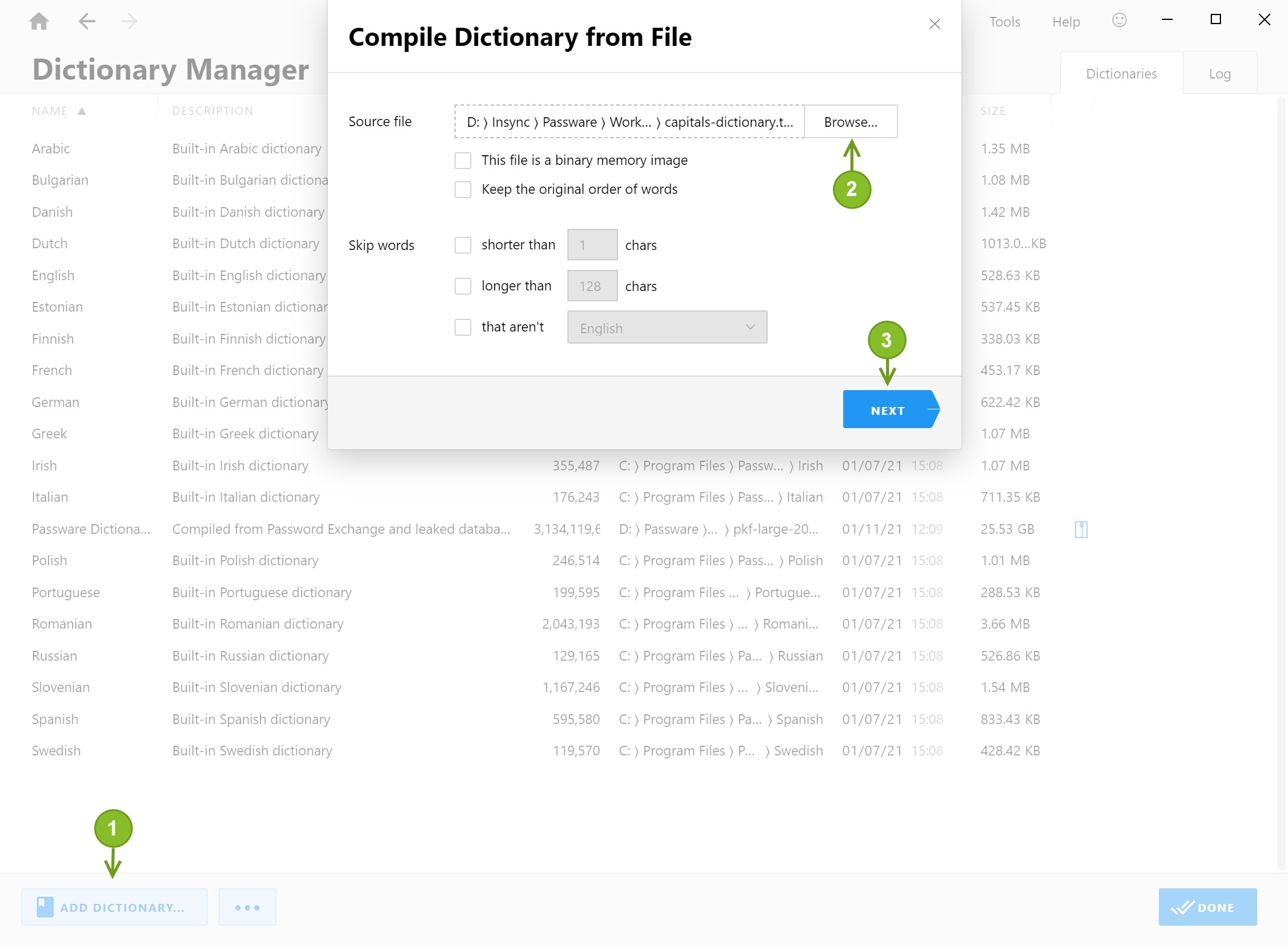The width and height of the screenshot is (1288, 945).
Task: Open the Help menu
Action: pyautogui.click(x=1066, y=22)
